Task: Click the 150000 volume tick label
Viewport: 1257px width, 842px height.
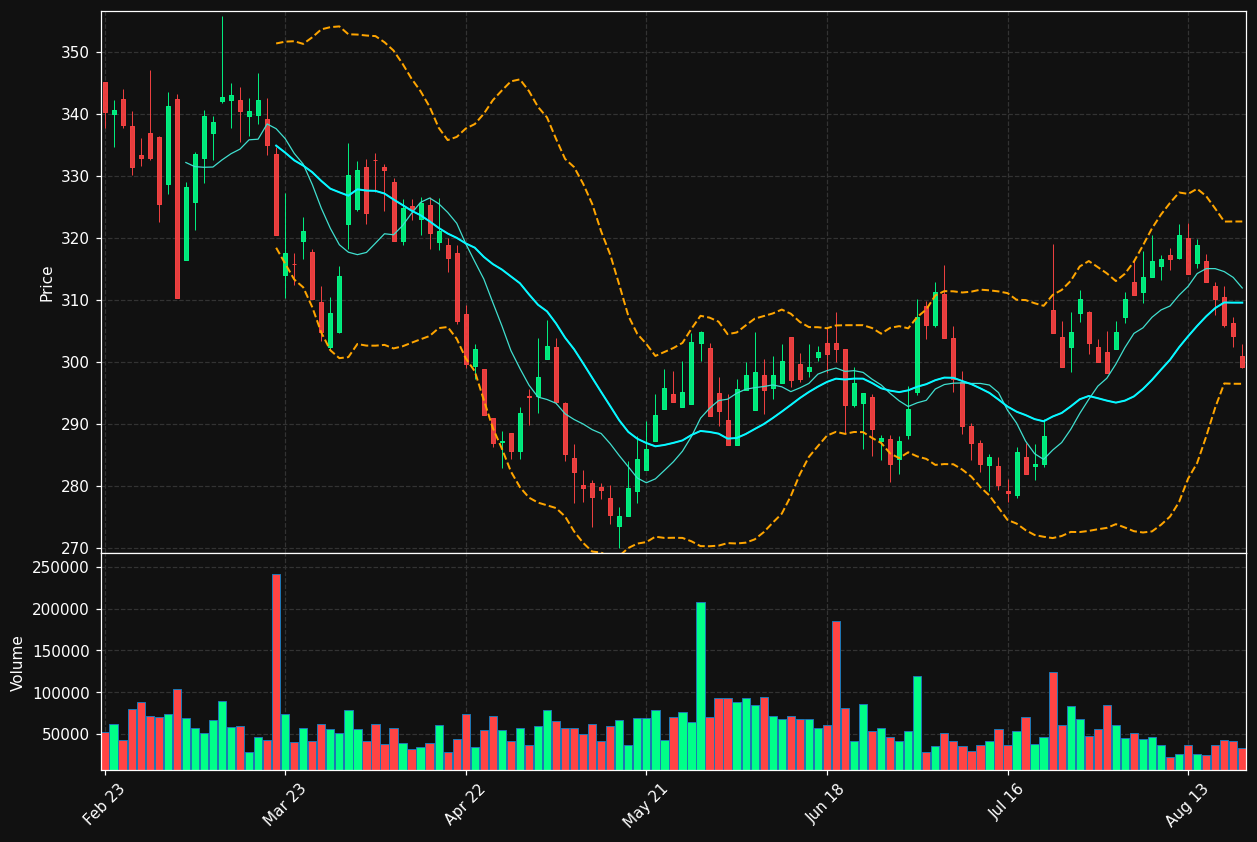Action: point(61,651)
